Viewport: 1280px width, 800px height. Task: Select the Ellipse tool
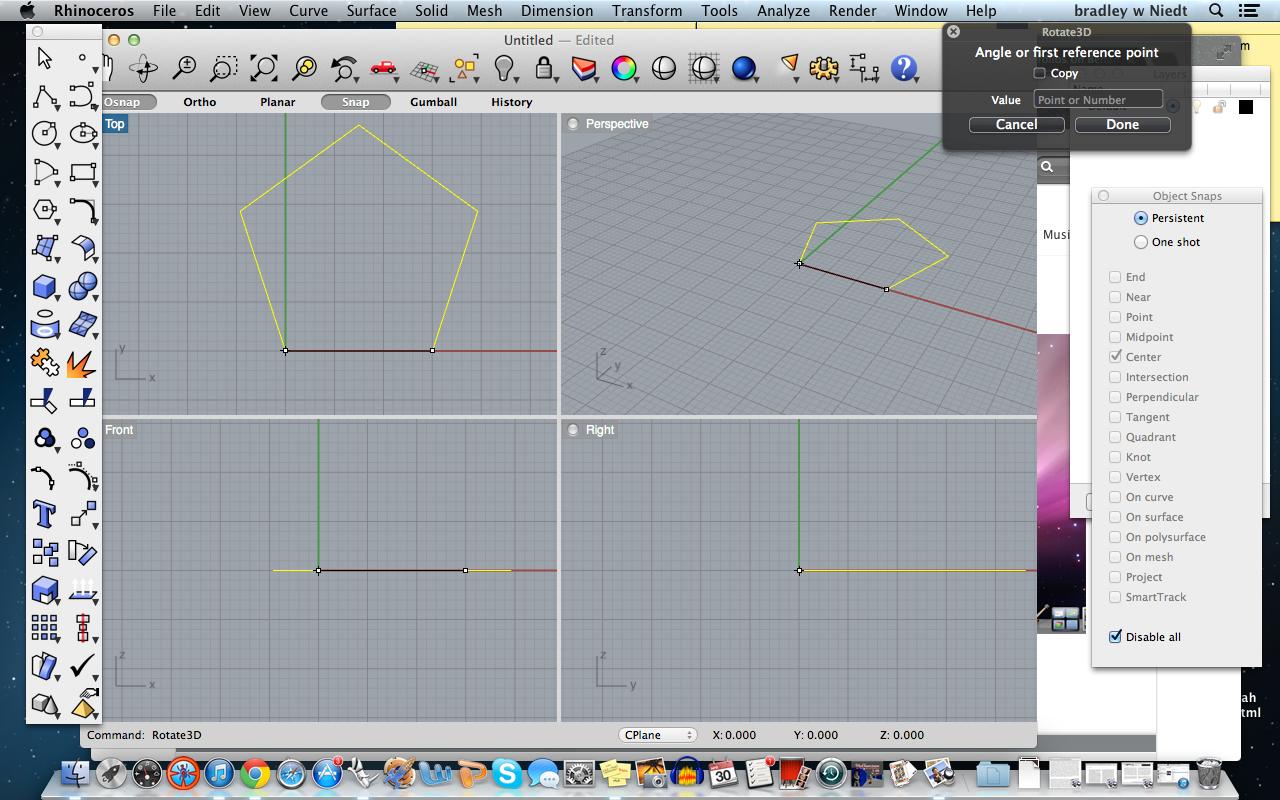[x=82, y=133]
